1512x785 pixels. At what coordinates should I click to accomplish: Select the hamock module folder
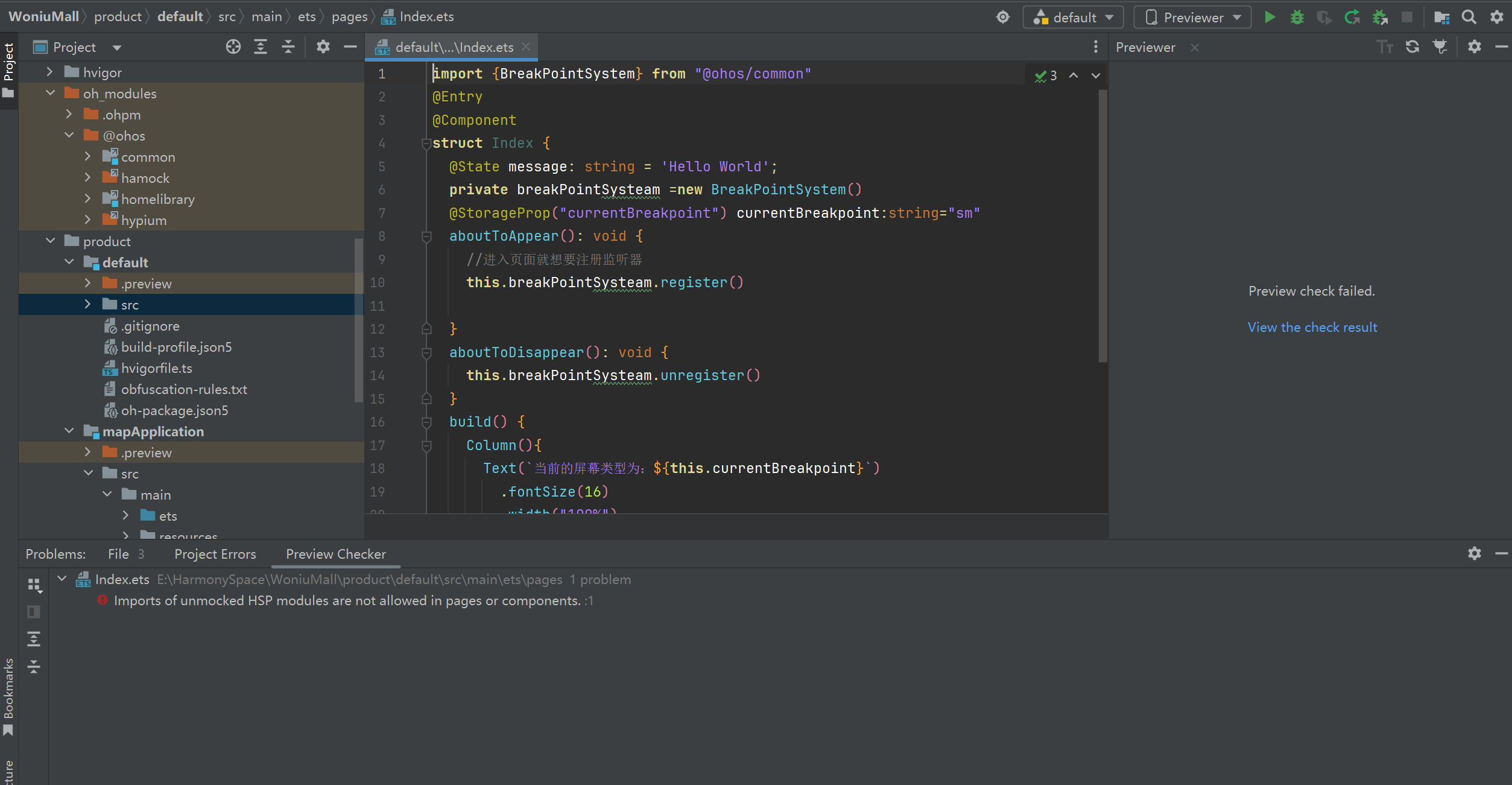[x=145, y=178]
